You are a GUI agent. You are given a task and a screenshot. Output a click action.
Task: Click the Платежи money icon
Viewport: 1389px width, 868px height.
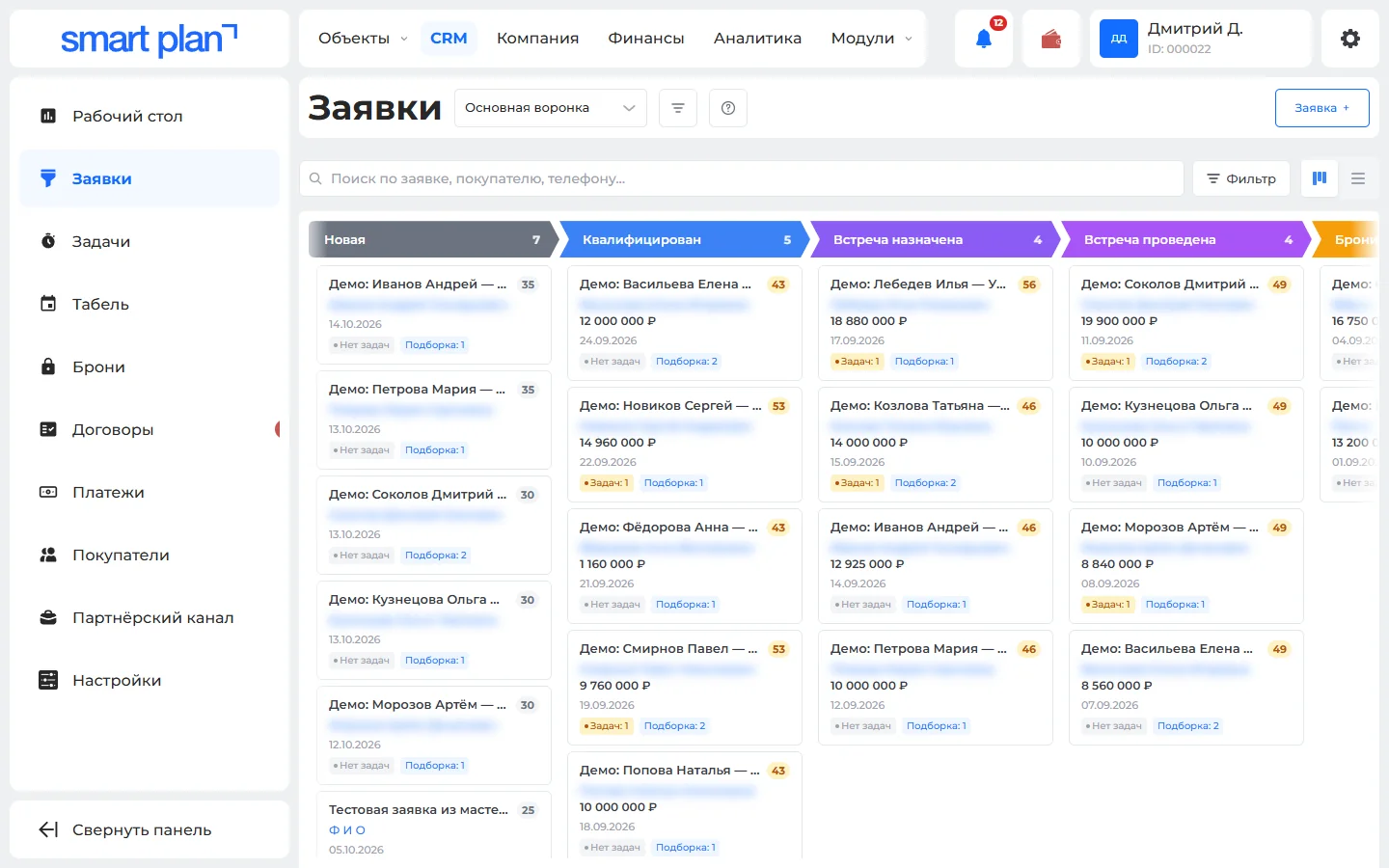point(48,492)
